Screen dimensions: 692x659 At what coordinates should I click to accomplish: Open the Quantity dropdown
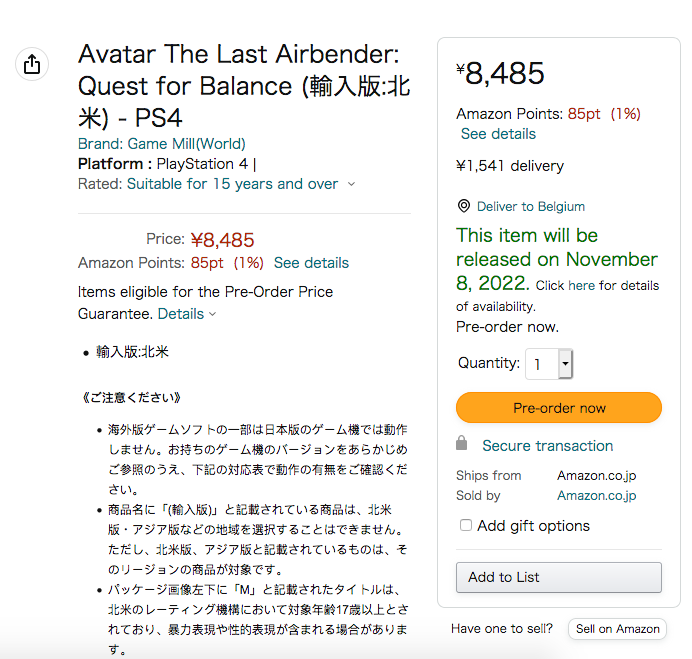pyautogui.click(x=549, y=364)
